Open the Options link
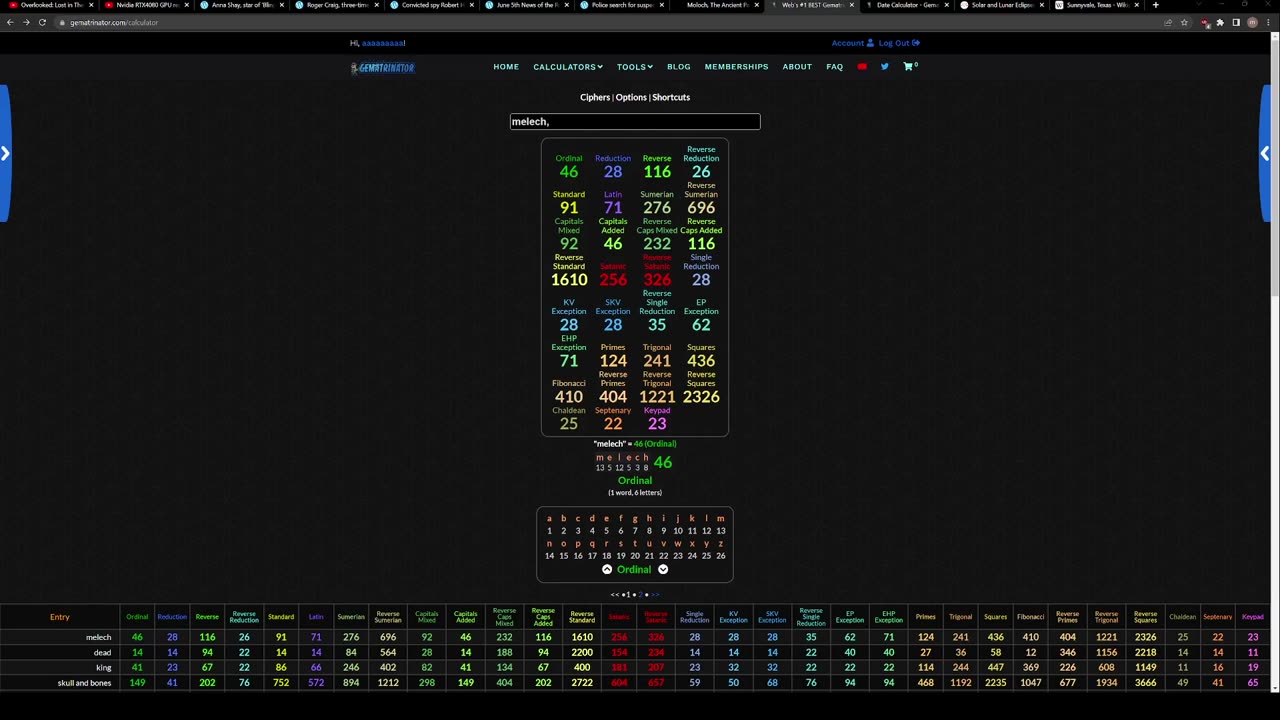The image size is (1280, 720). click(x=631, y=97)
